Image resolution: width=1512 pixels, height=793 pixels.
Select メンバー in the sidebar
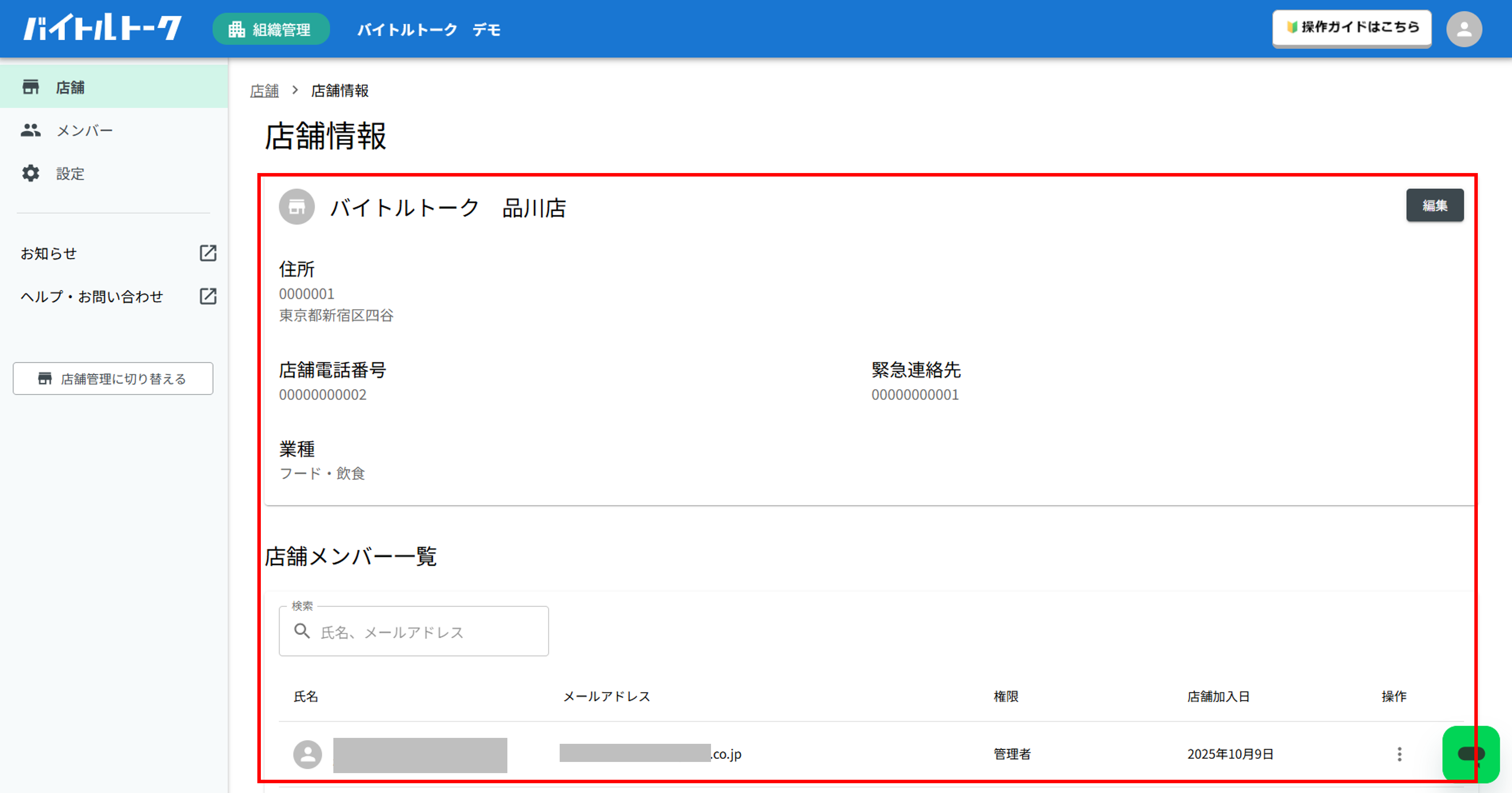pos(114,130)
